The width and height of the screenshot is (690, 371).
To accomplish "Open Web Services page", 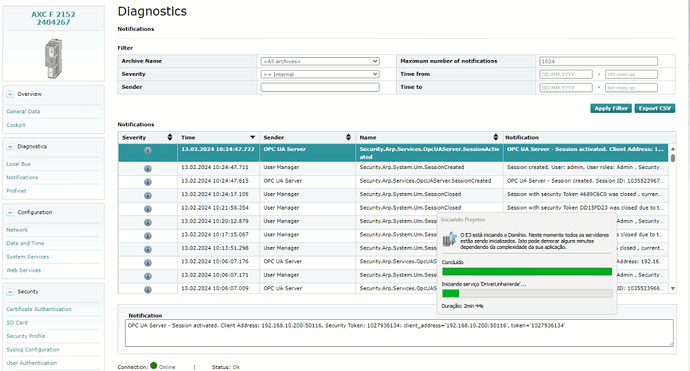I will click(x=23, y=270).
